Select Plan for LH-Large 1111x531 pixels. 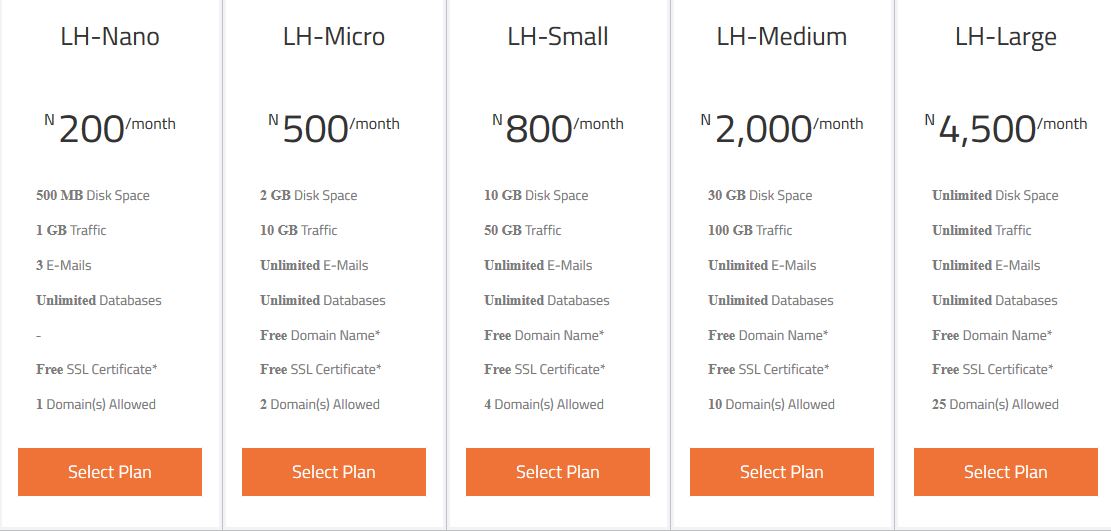pos(1005,471)
